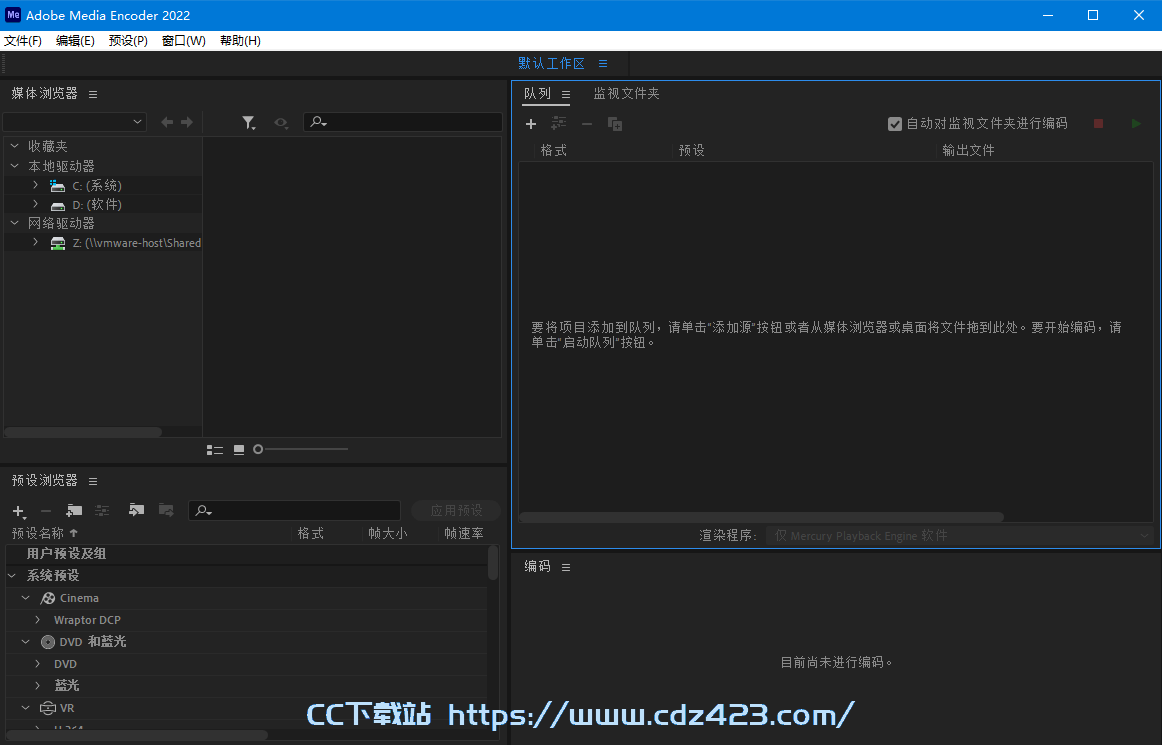Expand the Z: vmware-host shared drive
Screen dimensions: 1162x745
click(x=35, y=242)
